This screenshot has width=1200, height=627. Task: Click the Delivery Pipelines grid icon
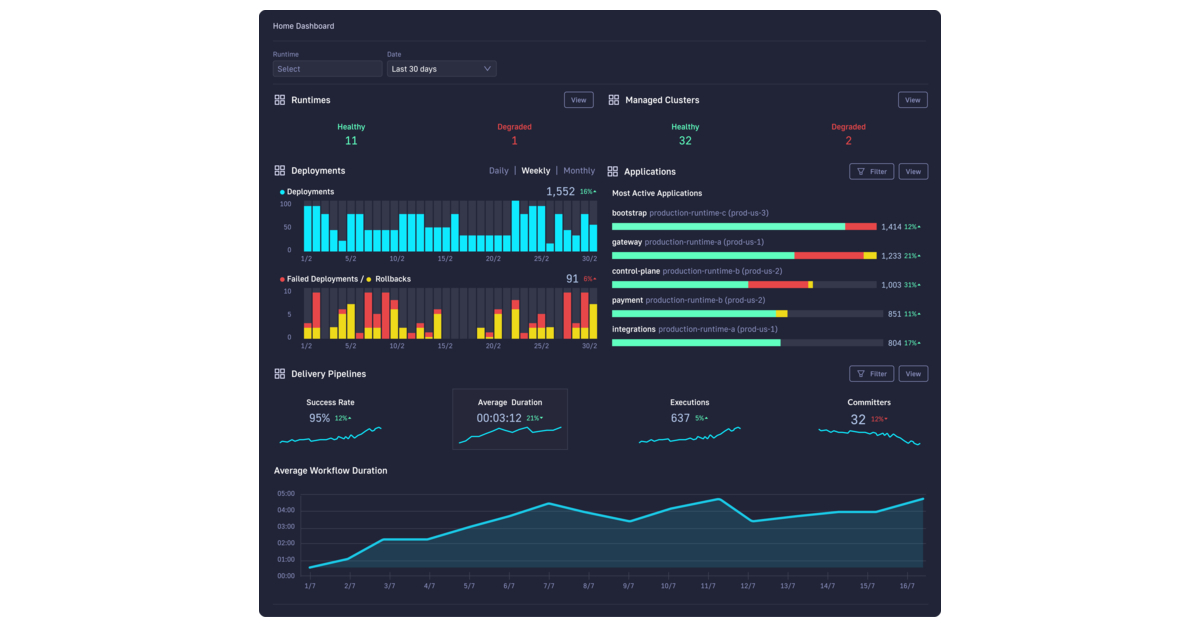pos(280,374)
